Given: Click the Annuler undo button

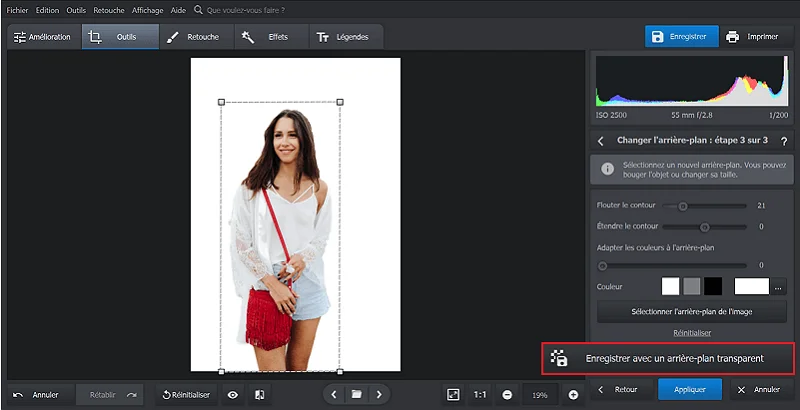Looking at the screenshot, I should [x=40, y=395].
